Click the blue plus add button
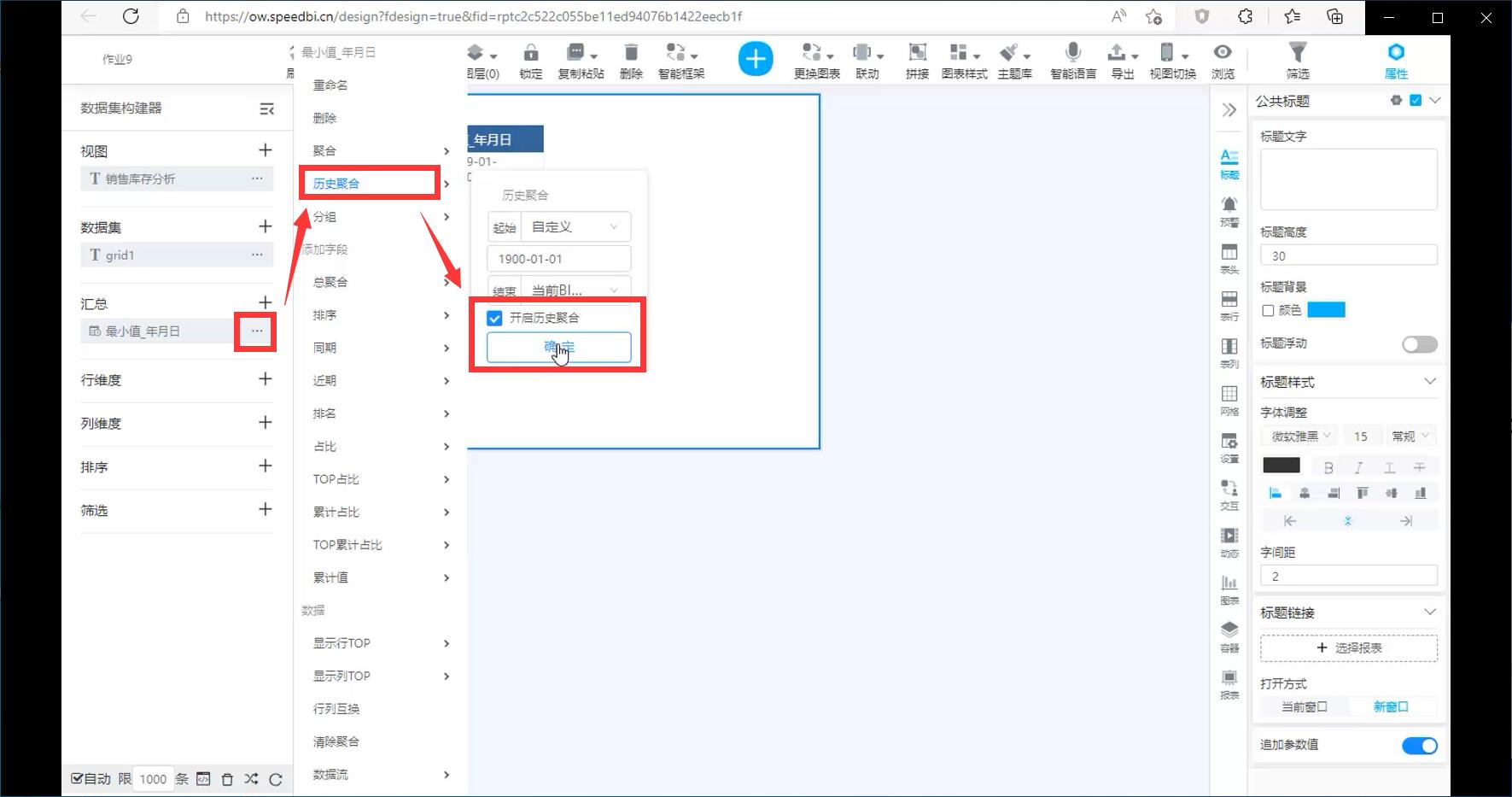The image size is (1512, 797). 755,59
